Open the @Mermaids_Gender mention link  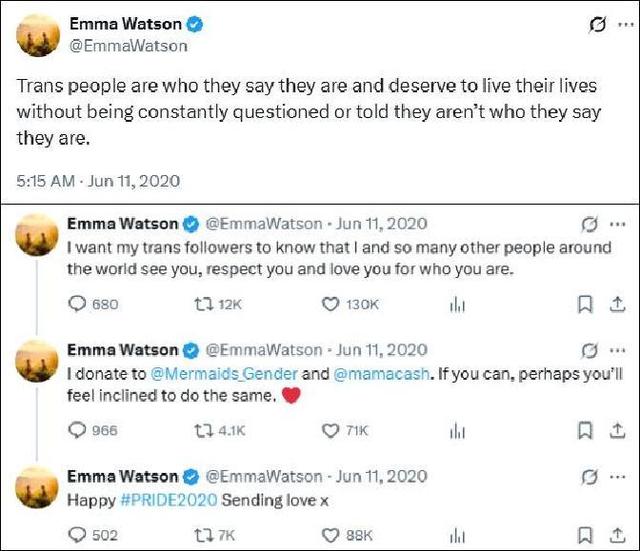point(206,373)
